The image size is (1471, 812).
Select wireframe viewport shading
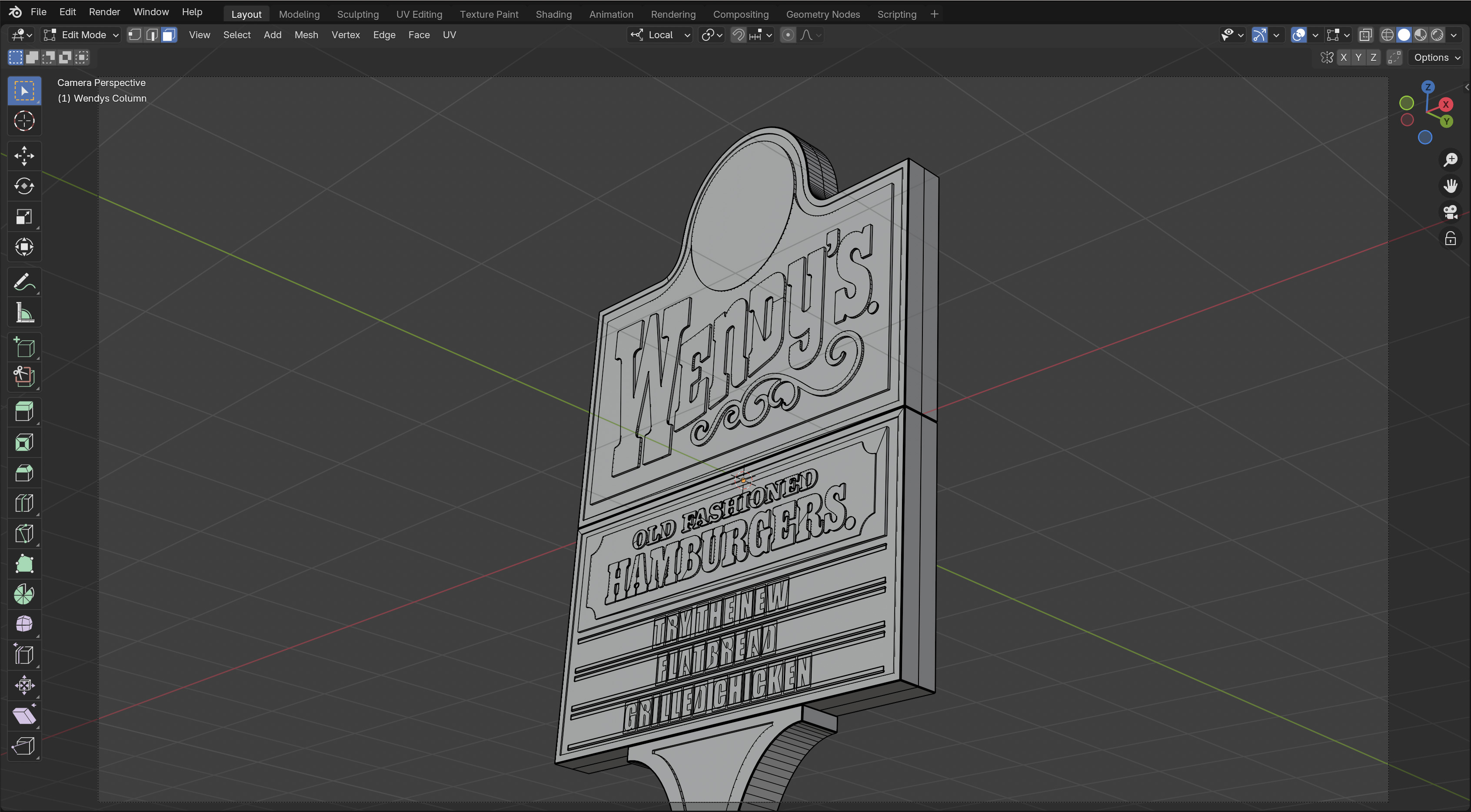click(1387, 35)
